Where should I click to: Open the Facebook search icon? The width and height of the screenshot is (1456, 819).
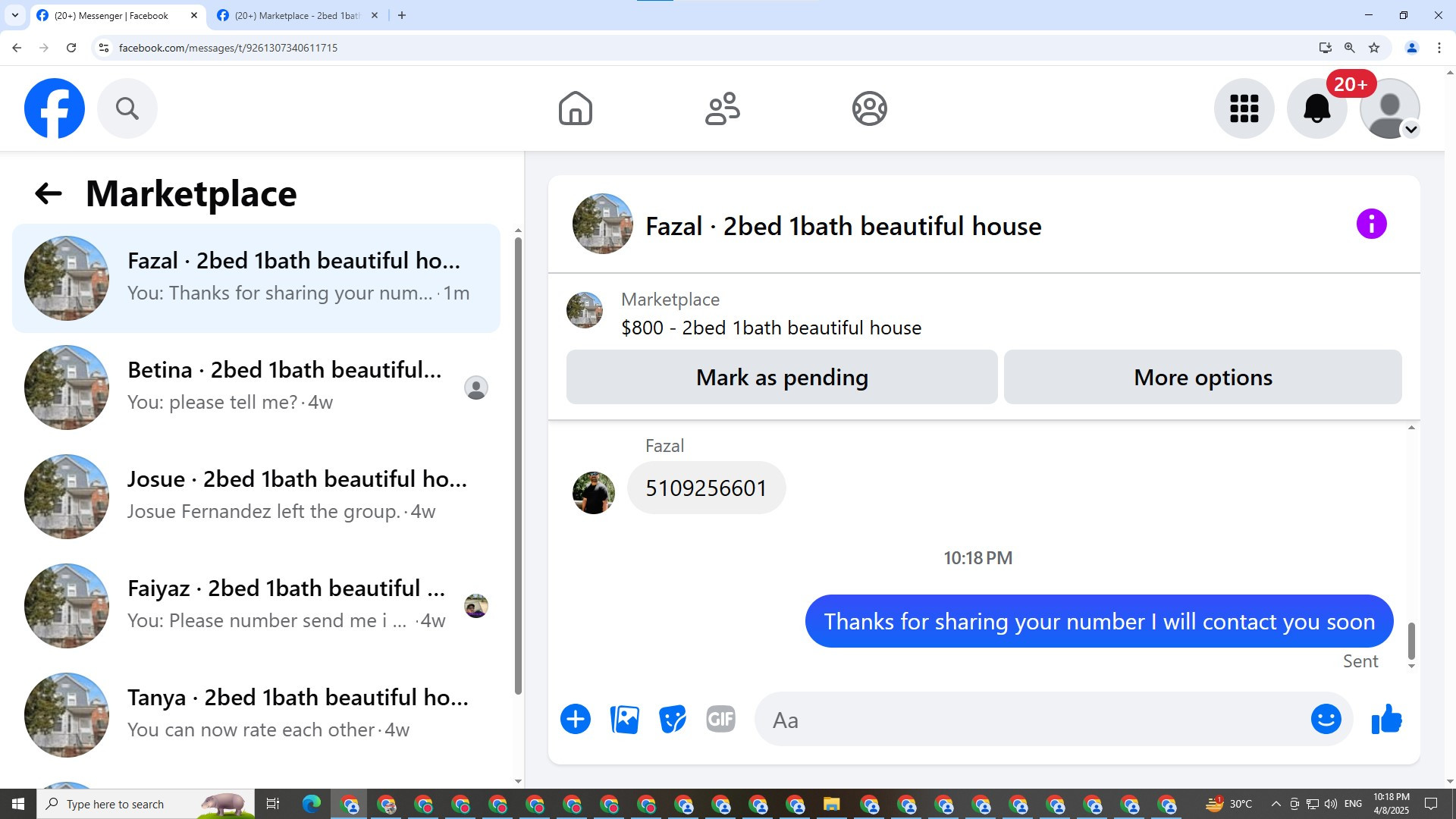(127, 108)
